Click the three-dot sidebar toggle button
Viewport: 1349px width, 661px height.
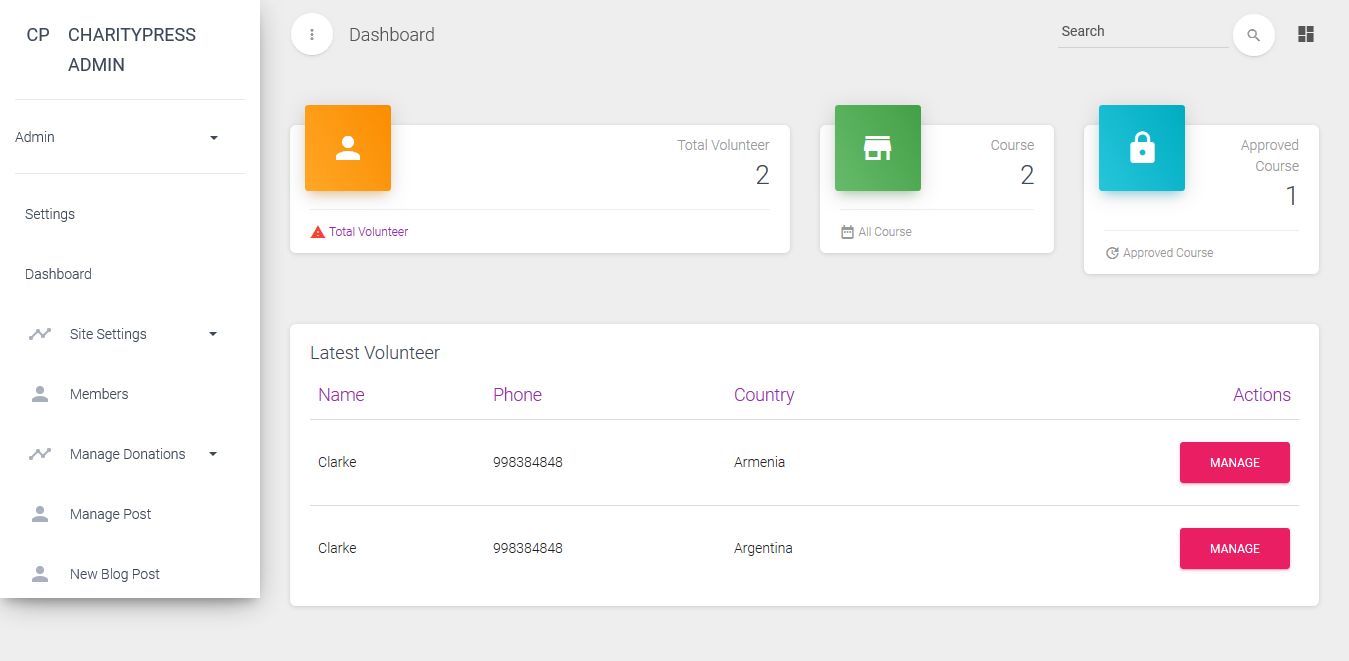click(312, 35)
